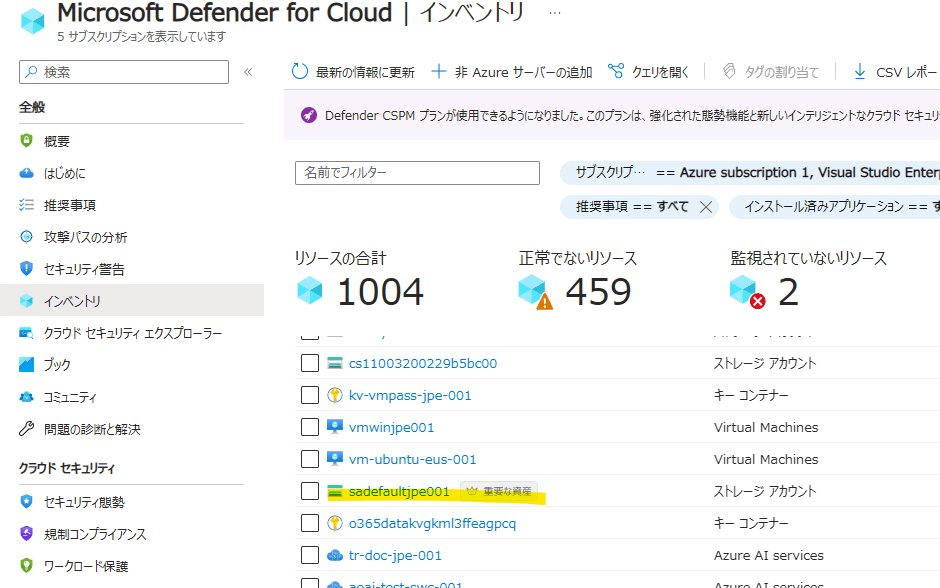Click the target icon beside 攻撃パスの分析
This screenshot has height=588, width=940.
point(26,237)
